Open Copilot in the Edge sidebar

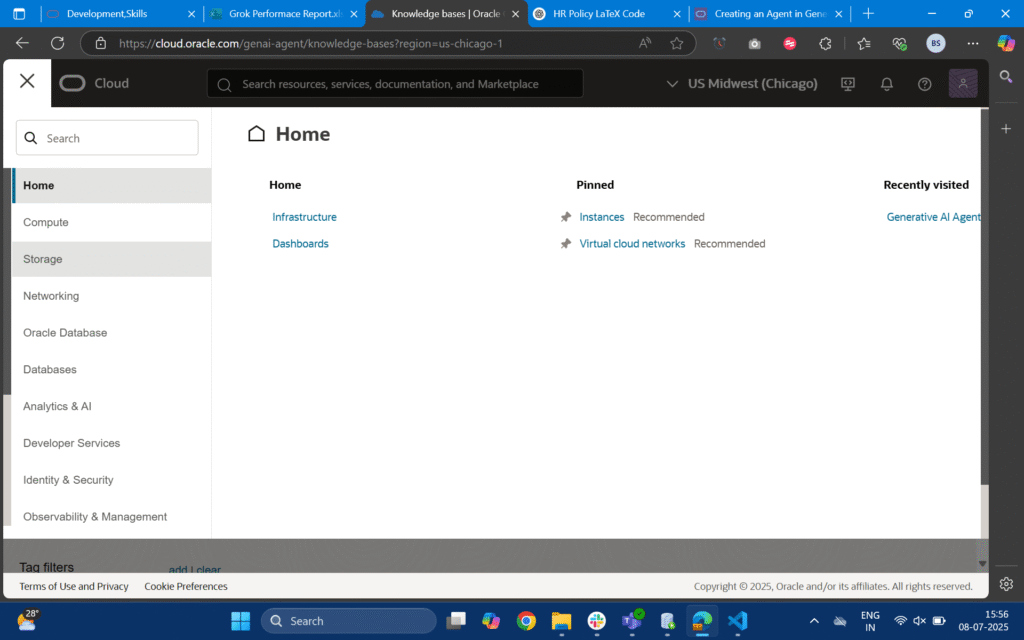[1006, 44]
